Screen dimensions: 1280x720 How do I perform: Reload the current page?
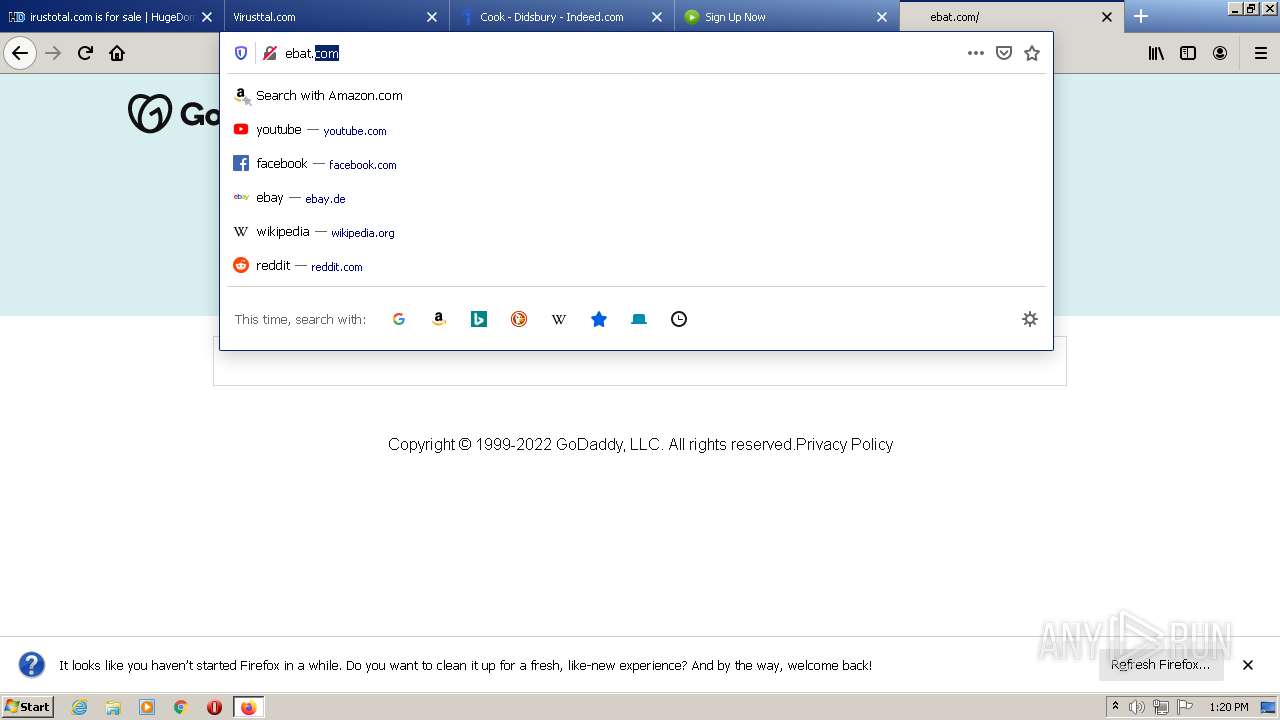85,53
